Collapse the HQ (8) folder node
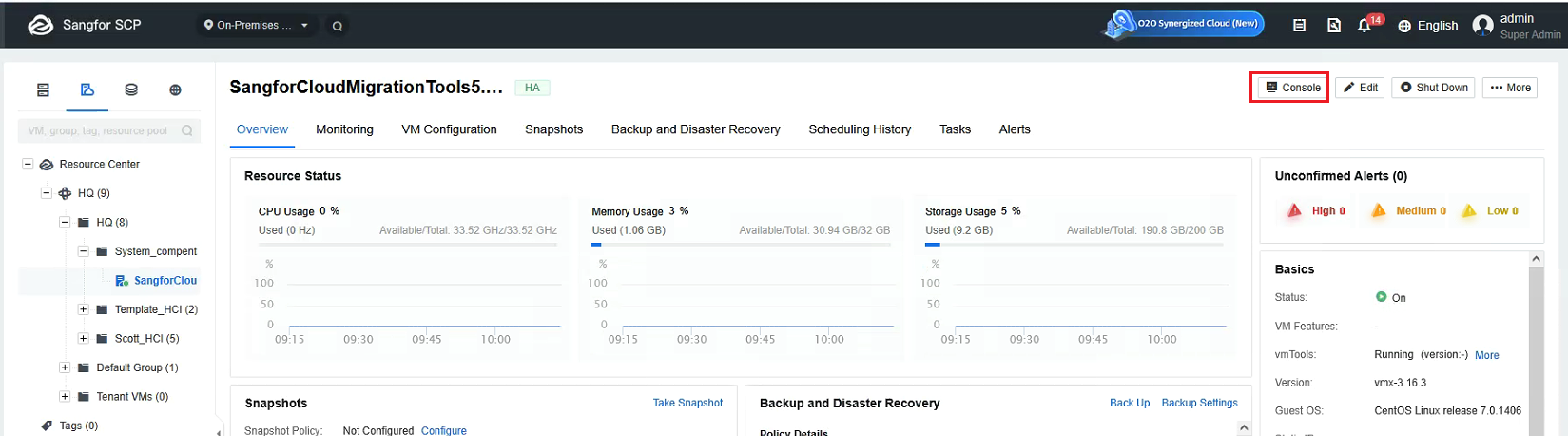Screen dimensions: 1568x436 pyautogui.click(x=65, y=222)
